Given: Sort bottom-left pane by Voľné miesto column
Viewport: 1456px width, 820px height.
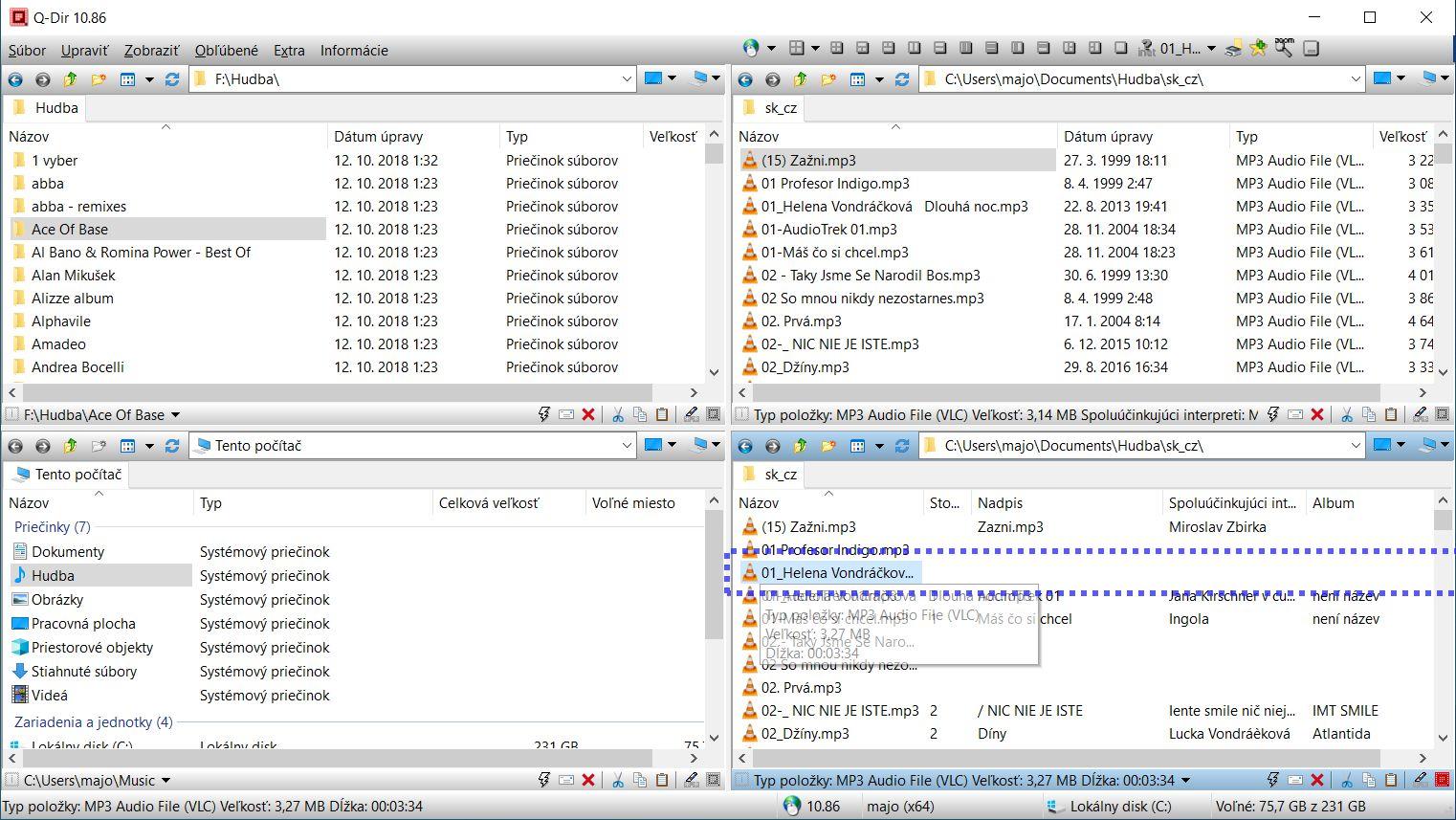Looking at the screenshot, I should [x=643, y=503].
